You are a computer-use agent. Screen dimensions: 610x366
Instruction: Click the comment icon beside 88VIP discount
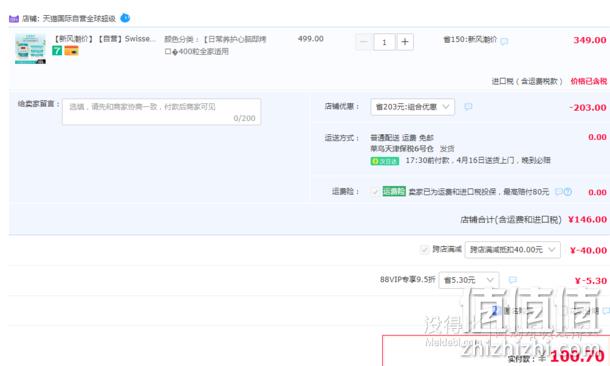513,280
